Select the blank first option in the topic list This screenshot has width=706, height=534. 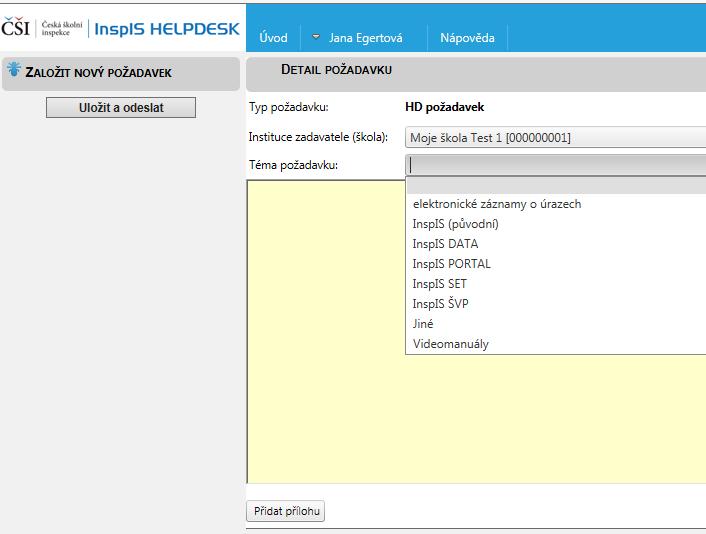tap(556, 185)
